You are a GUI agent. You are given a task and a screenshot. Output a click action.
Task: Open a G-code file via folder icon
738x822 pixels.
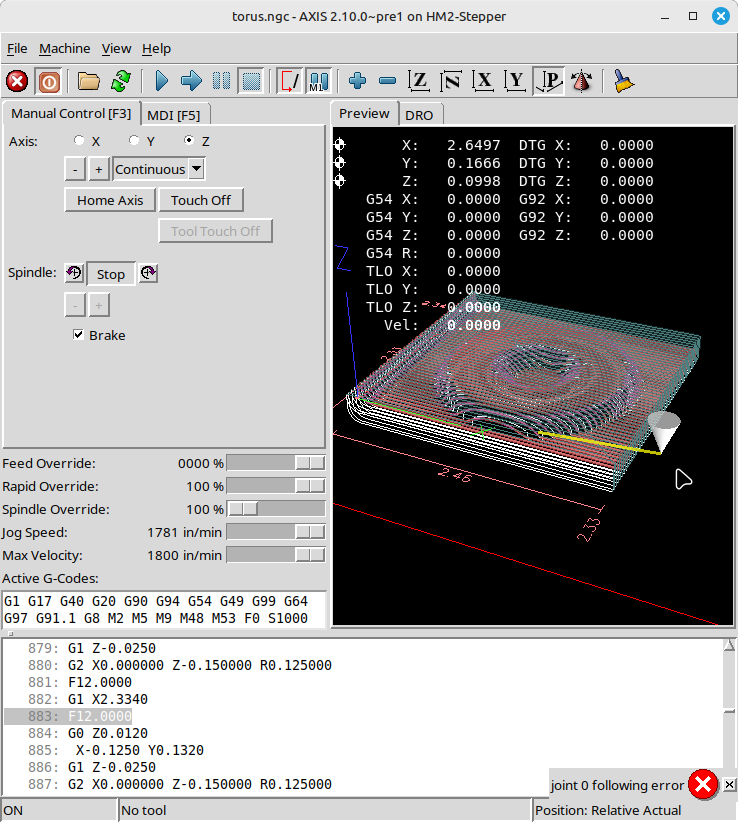point(89,81)
